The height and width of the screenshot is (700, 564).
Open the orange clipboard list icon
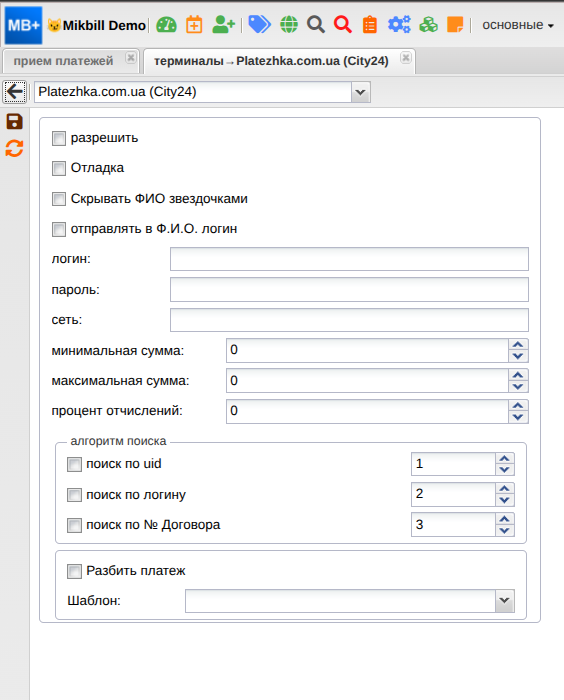pyautogui.click(x=370, y=25)
